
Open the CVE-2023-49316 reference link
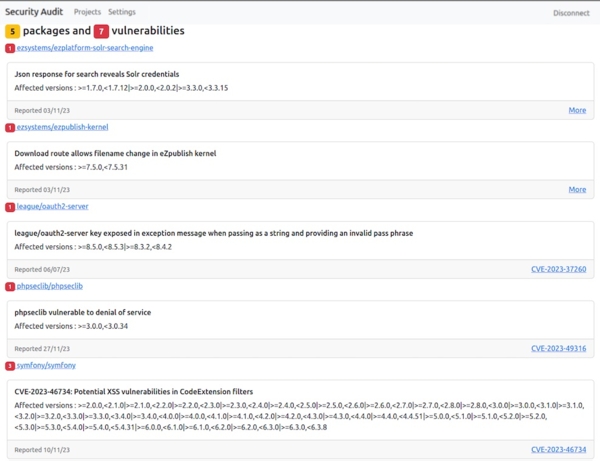558,348
